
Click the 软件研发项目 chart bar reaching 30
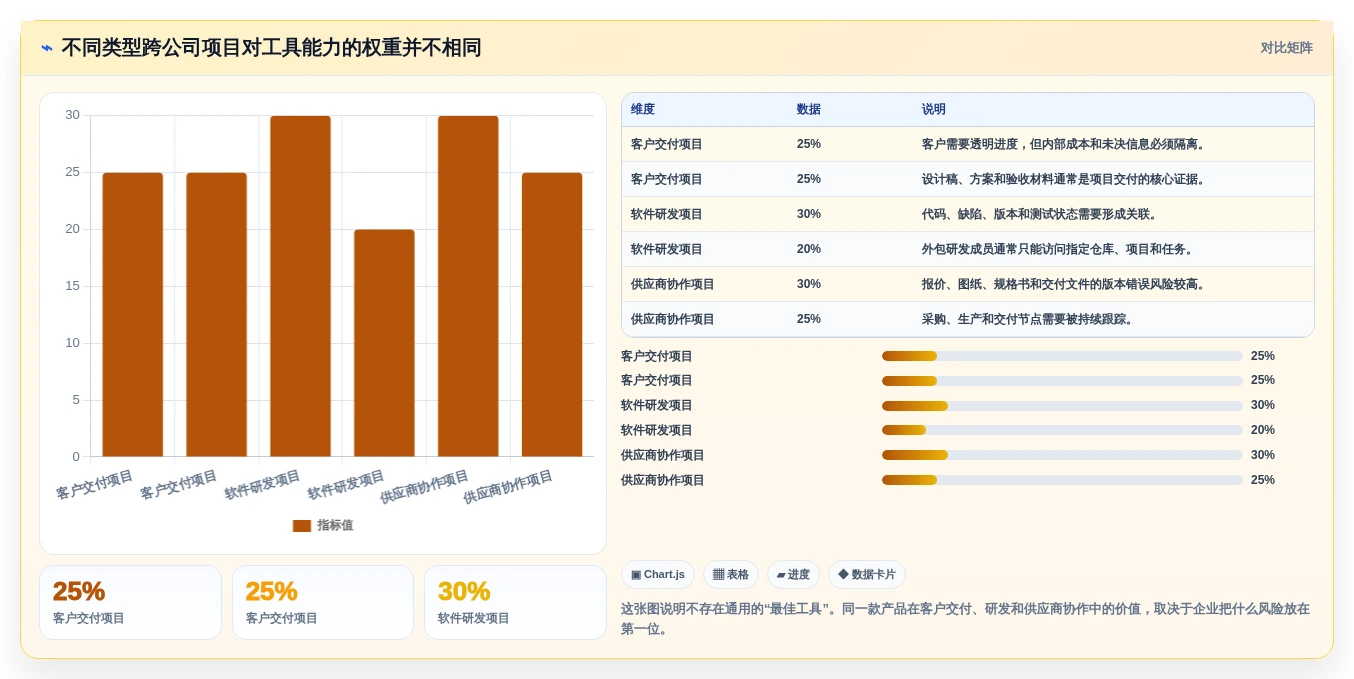click(300, 286)
